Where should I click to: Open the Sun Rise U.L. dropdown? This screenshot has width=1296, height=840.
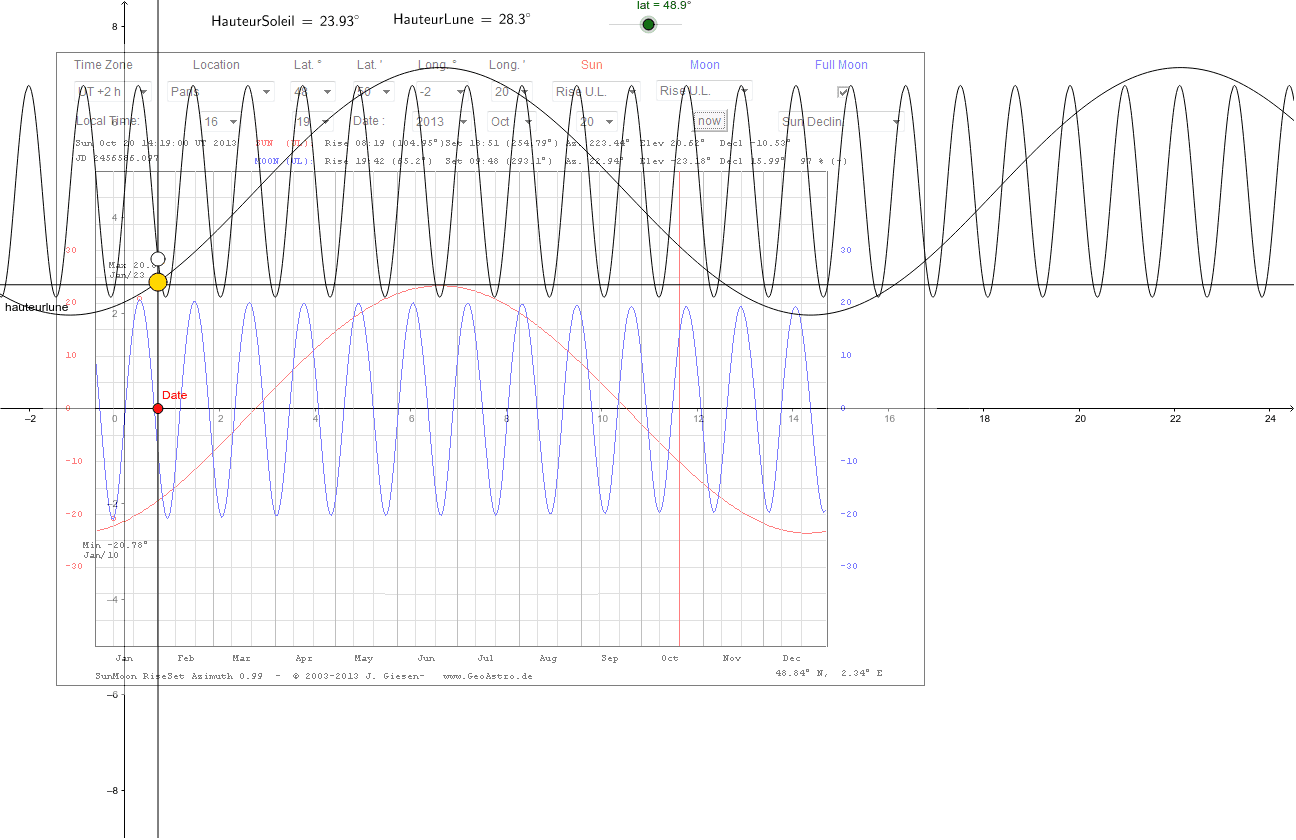(596, 91)
